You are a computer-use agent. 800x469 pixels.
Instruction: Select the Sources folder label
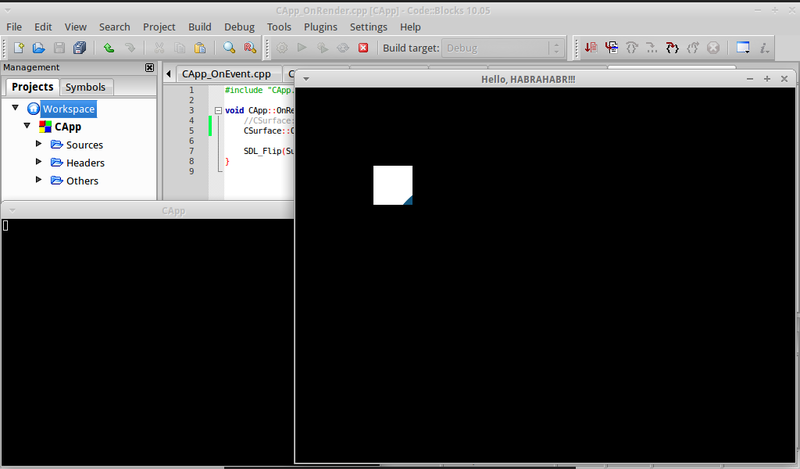pos(84,145)
